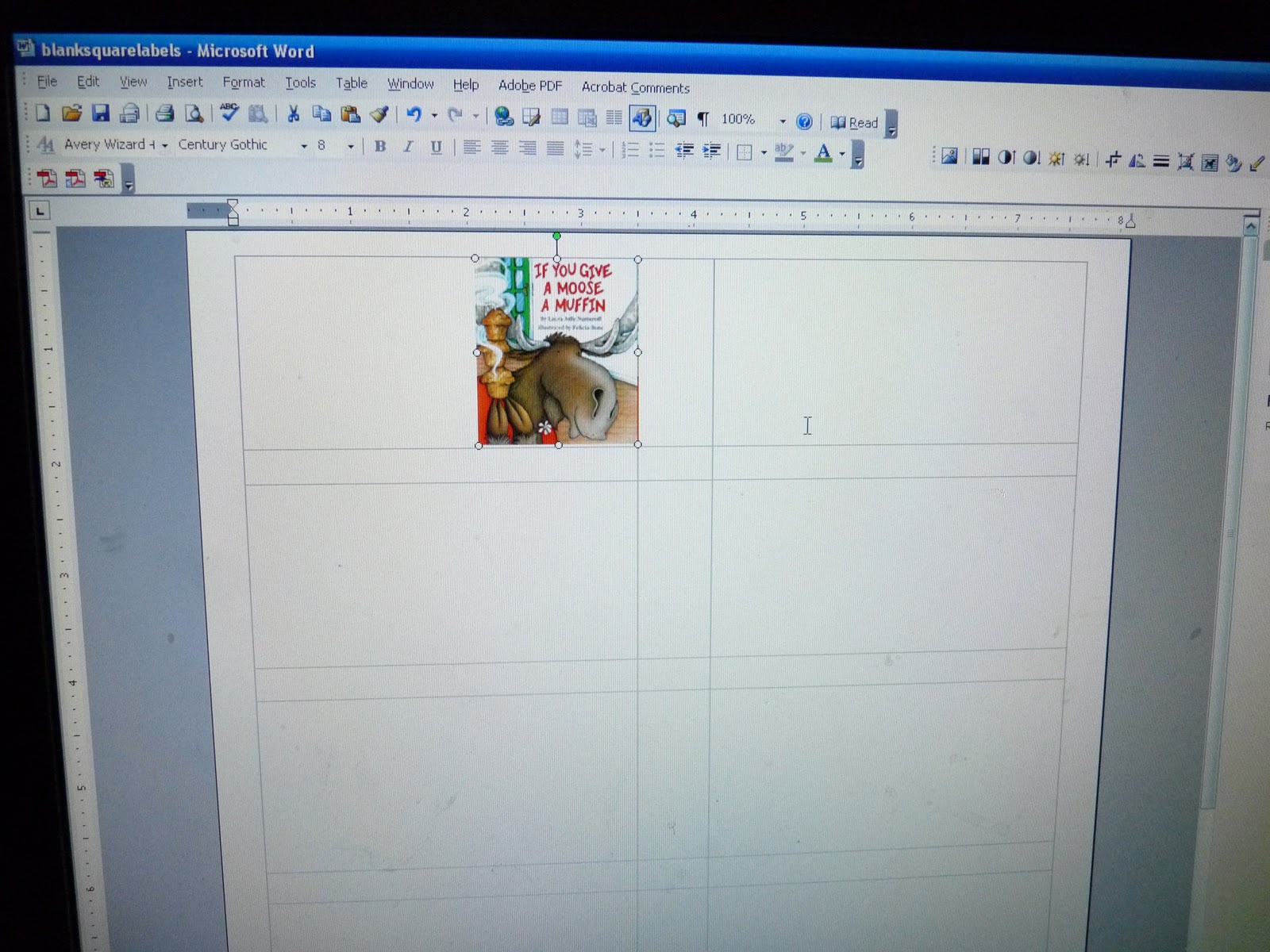Open the Table menu
The image size is (1270, 952).
(x=351, y=83)
